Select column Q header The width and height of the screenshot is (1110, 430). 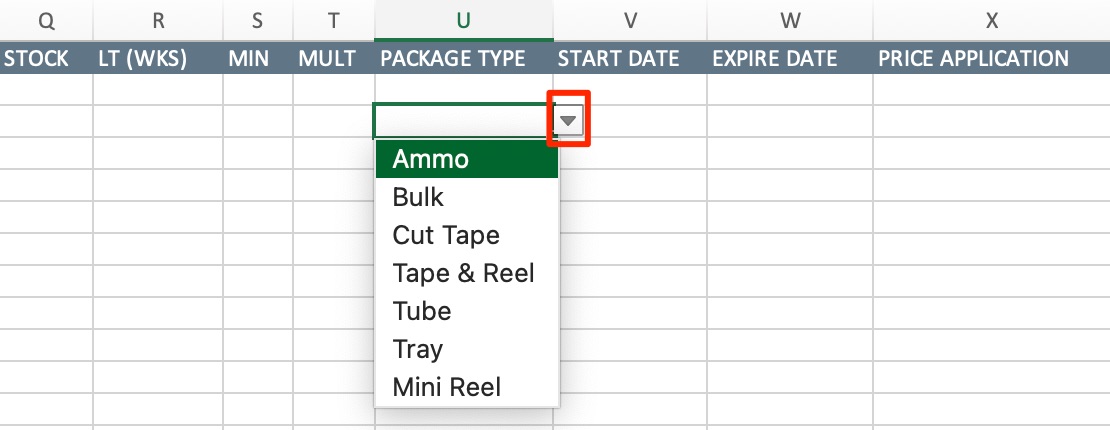click(46, 19)
